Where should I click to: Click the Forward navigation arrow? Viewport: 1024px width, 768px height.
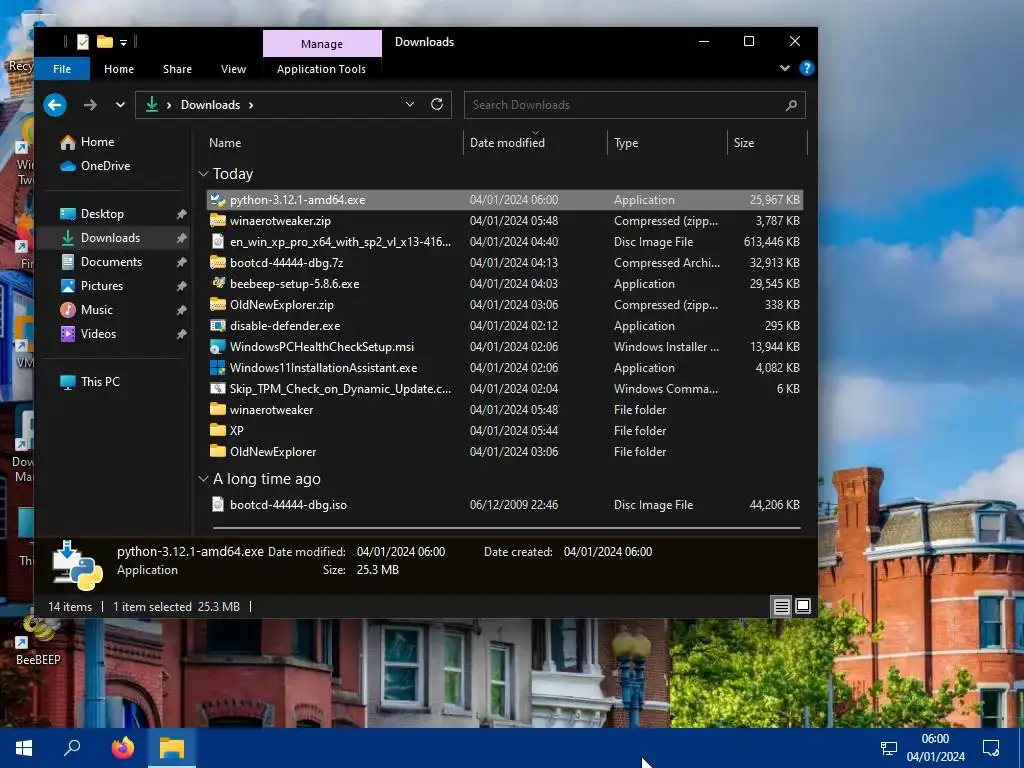90,104
